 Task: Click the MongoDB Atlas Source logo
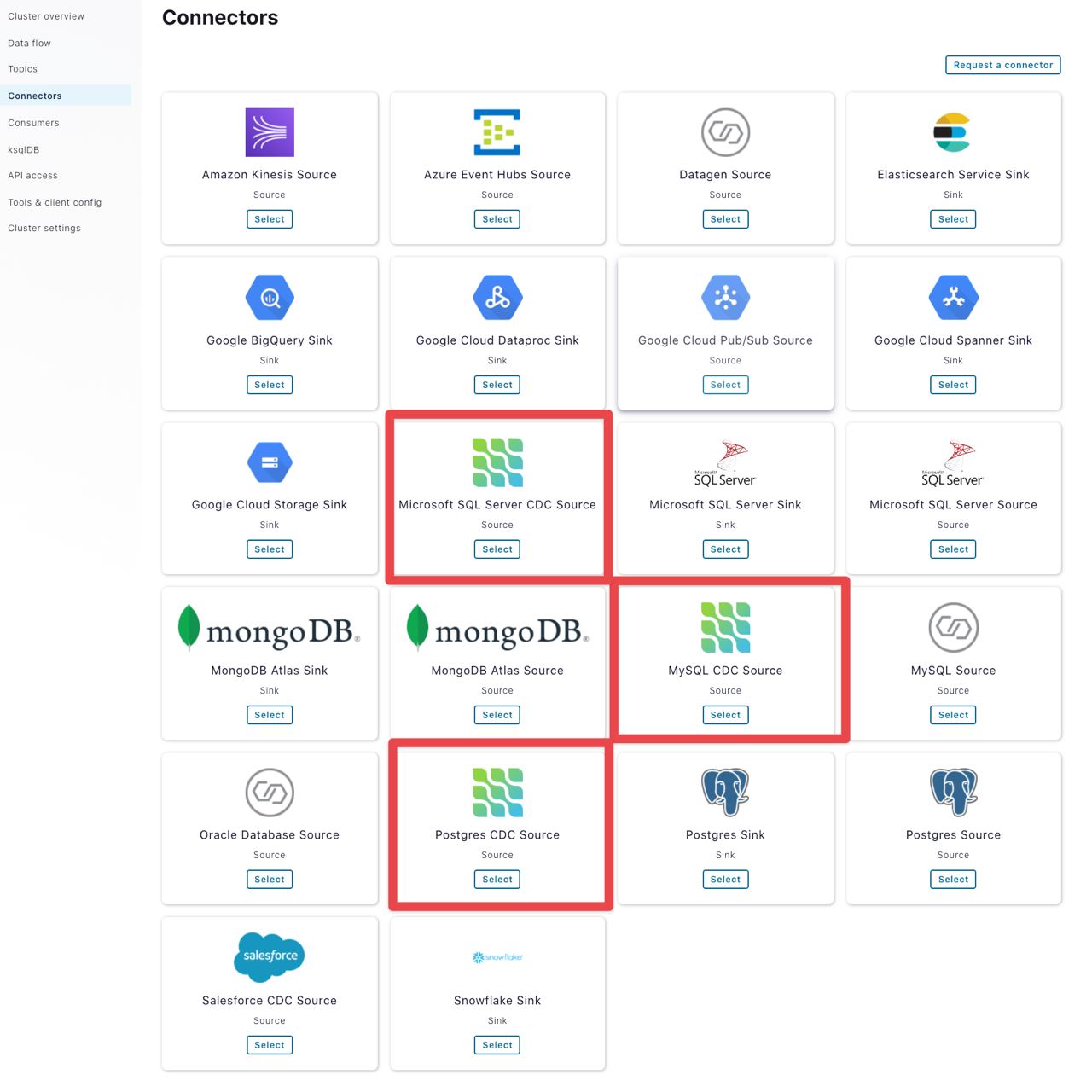tap(497, 628)
